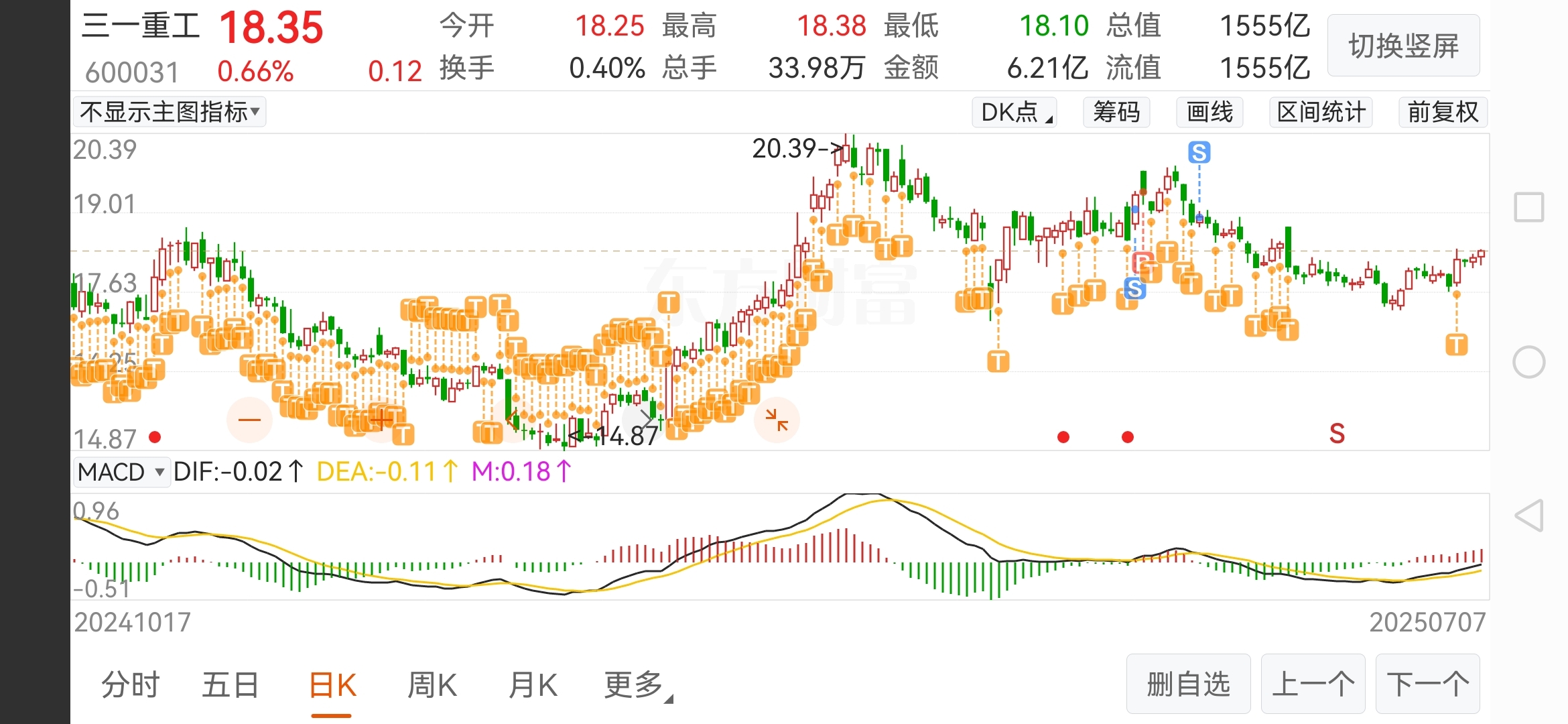
Task: Tap the start date 20241017
Action: tap(133, 622)
